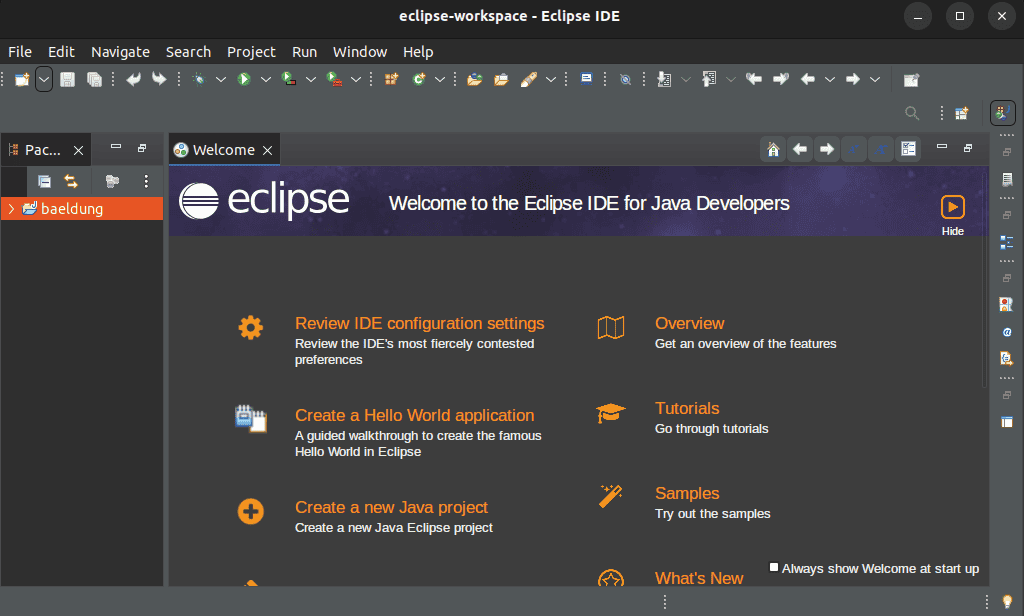
Task: Click the toolbar search magnifier icon
Action: click(x=911, y=113)
